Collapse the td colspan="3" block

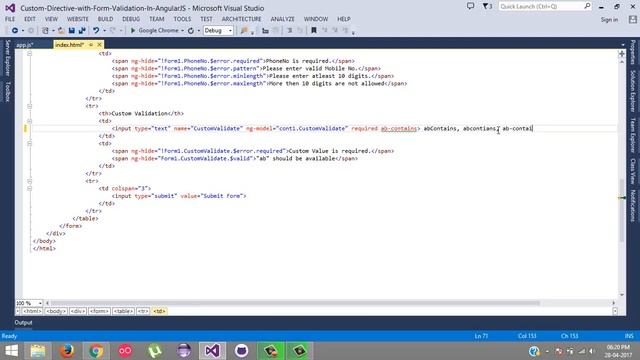coord(29,189)
